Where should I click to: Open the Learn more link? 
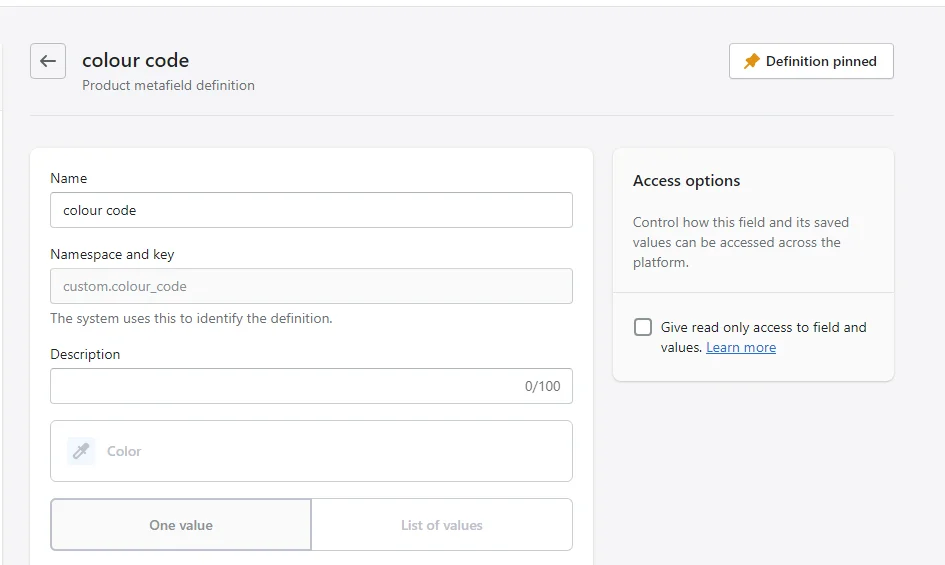(x=741, y=347)
